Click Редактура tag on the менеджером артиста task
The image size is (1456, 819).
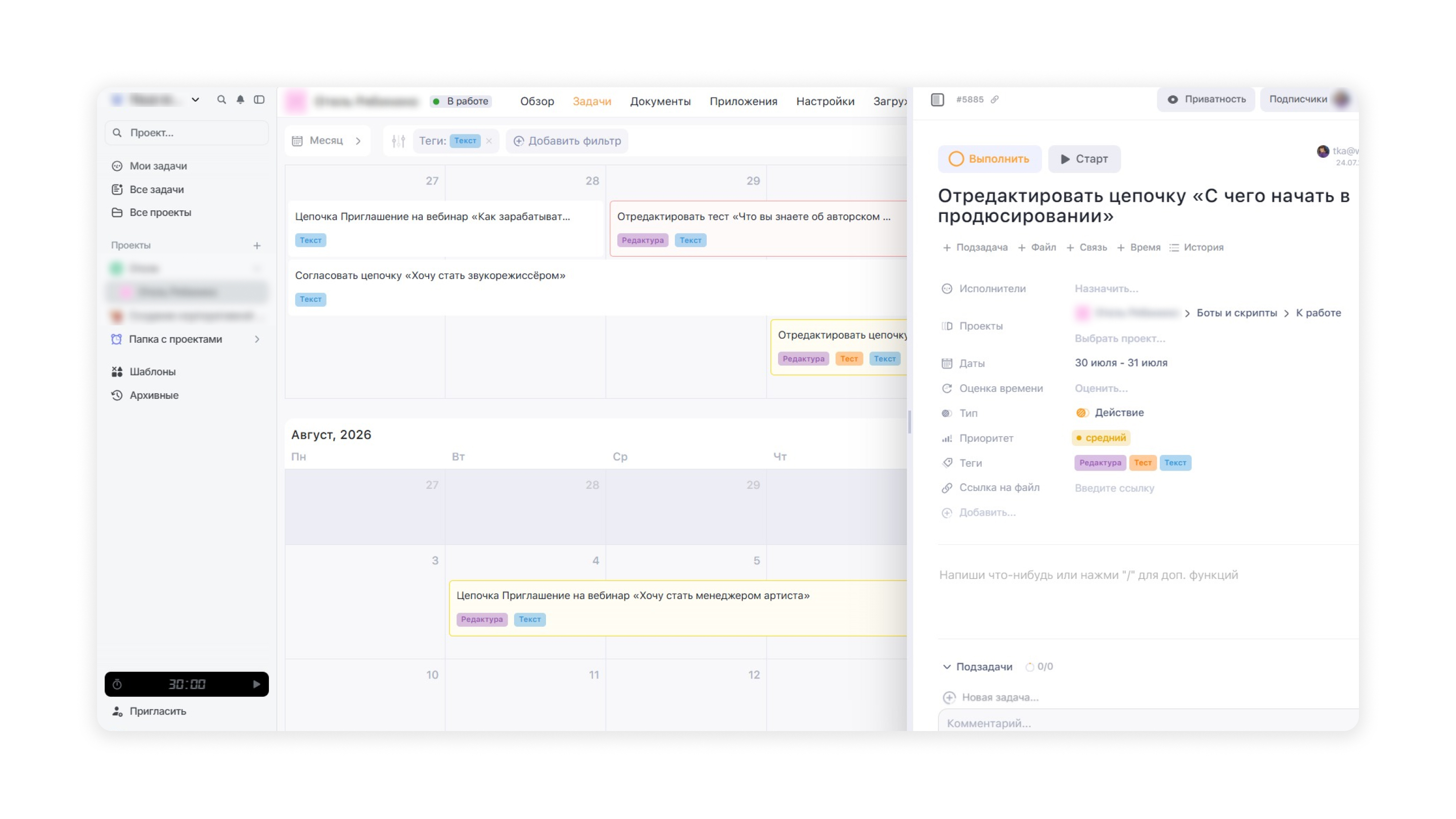(482, 619)
